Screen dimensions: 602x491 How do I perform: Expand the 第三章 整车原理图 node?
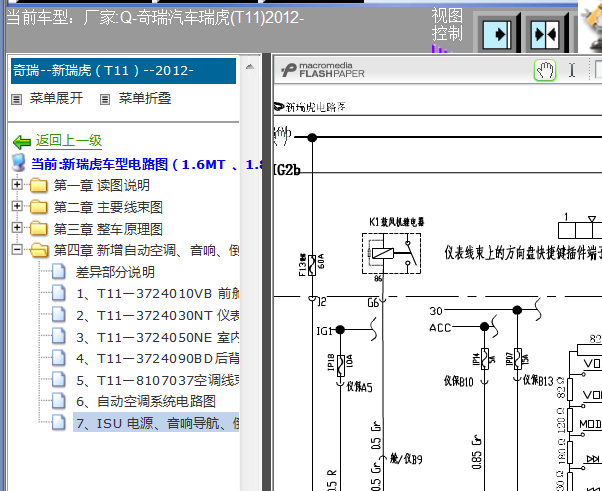tap(17, 228)
